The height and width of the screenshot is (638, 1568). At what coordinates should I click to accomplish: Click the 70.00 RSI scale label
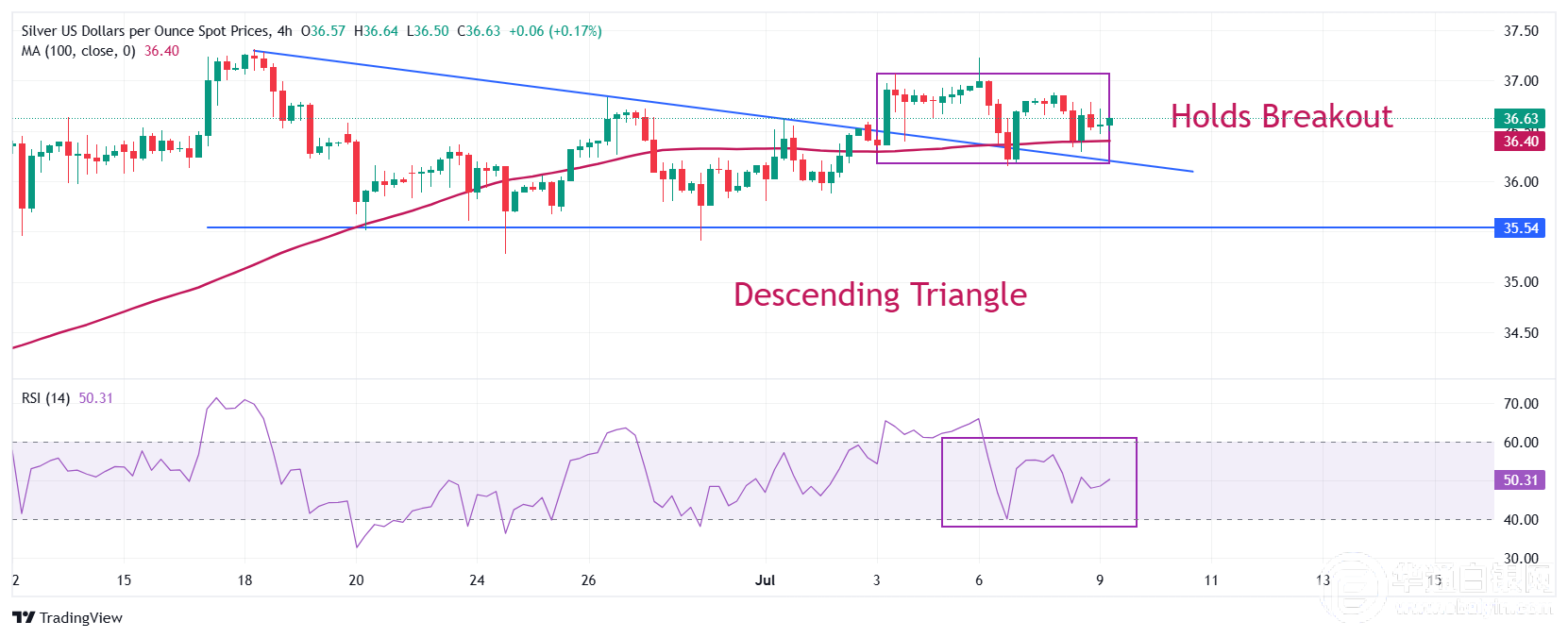click(x=1521, y=404)
